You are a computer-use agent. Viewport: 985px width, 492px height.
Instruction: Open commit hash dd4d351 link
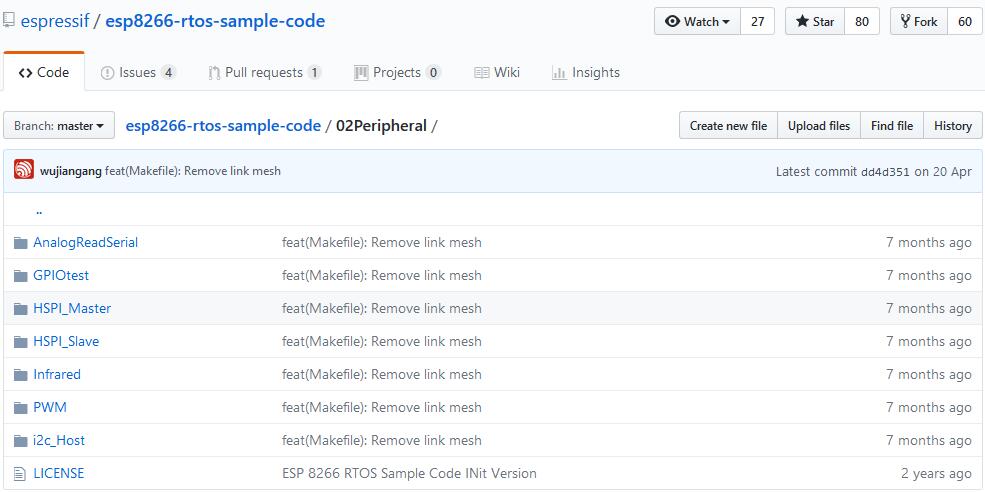click(885, 172)
